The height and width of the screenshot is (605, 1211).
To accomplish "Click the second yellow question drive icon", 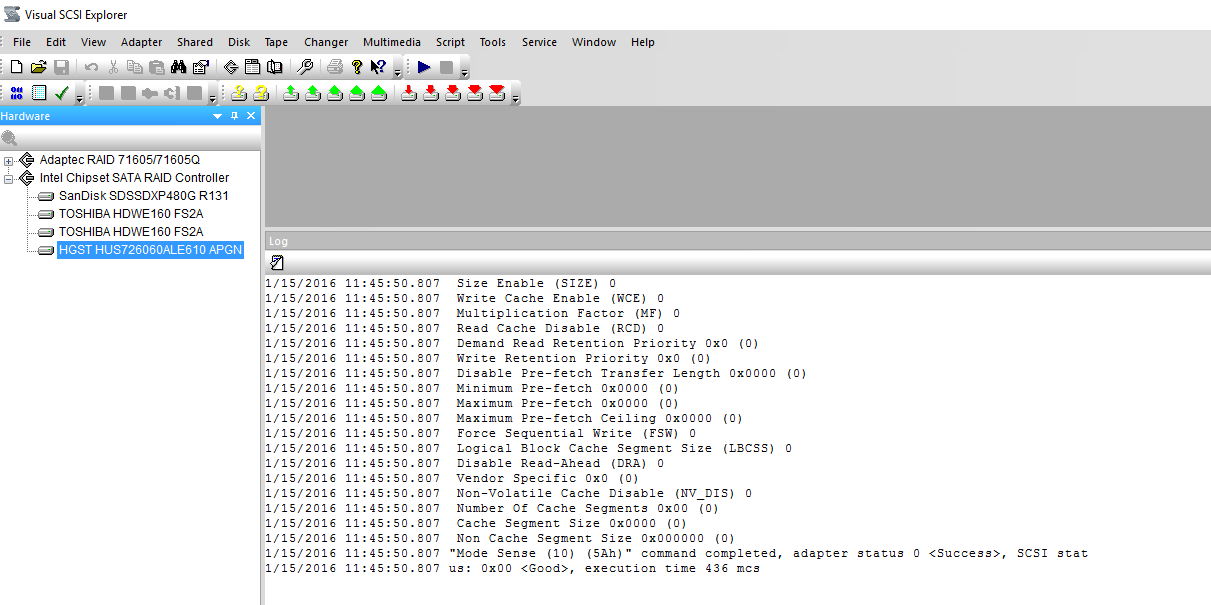I will 261,93.
